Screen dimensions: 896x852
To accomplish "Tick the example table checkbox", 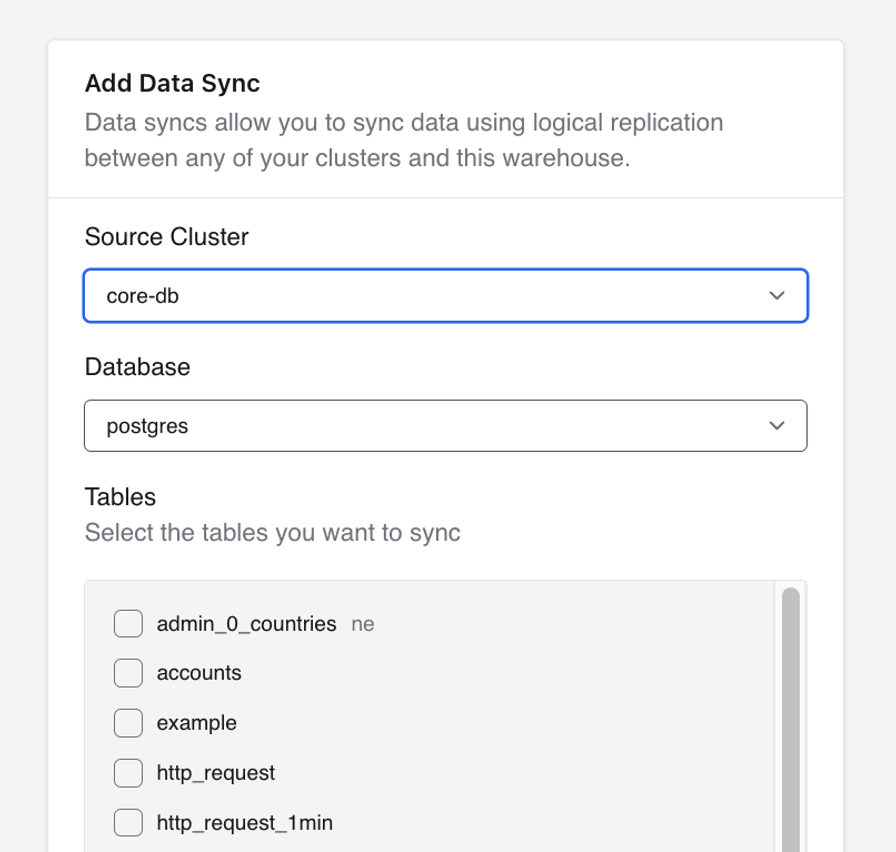I will pyautogui.click(x=128, y=723).
